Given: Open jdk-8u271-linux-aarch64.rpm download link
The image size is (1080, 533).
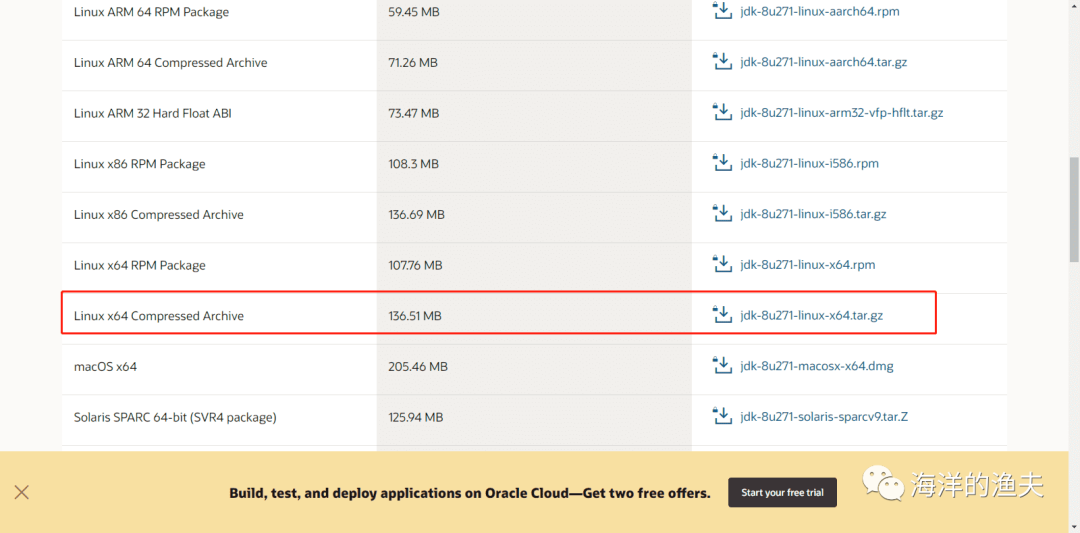Looking at the screenshot, I should click(820, 12).
